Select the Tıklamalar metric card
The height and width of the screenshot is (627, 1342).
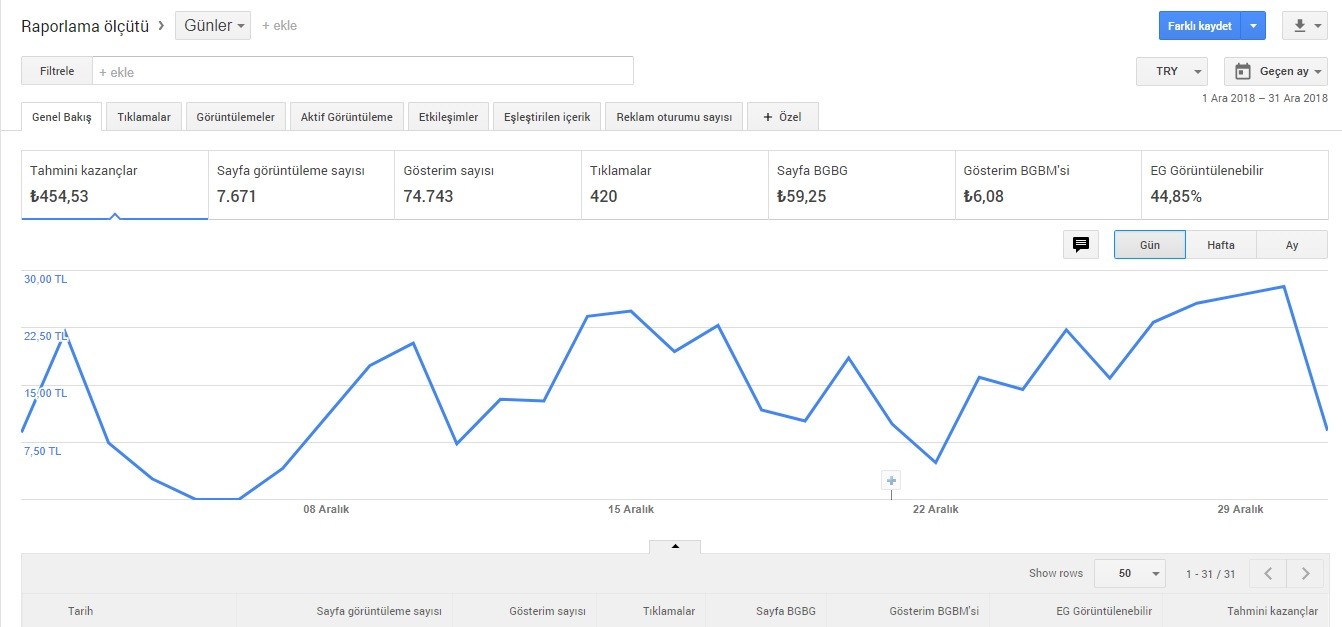click(675, 184)
